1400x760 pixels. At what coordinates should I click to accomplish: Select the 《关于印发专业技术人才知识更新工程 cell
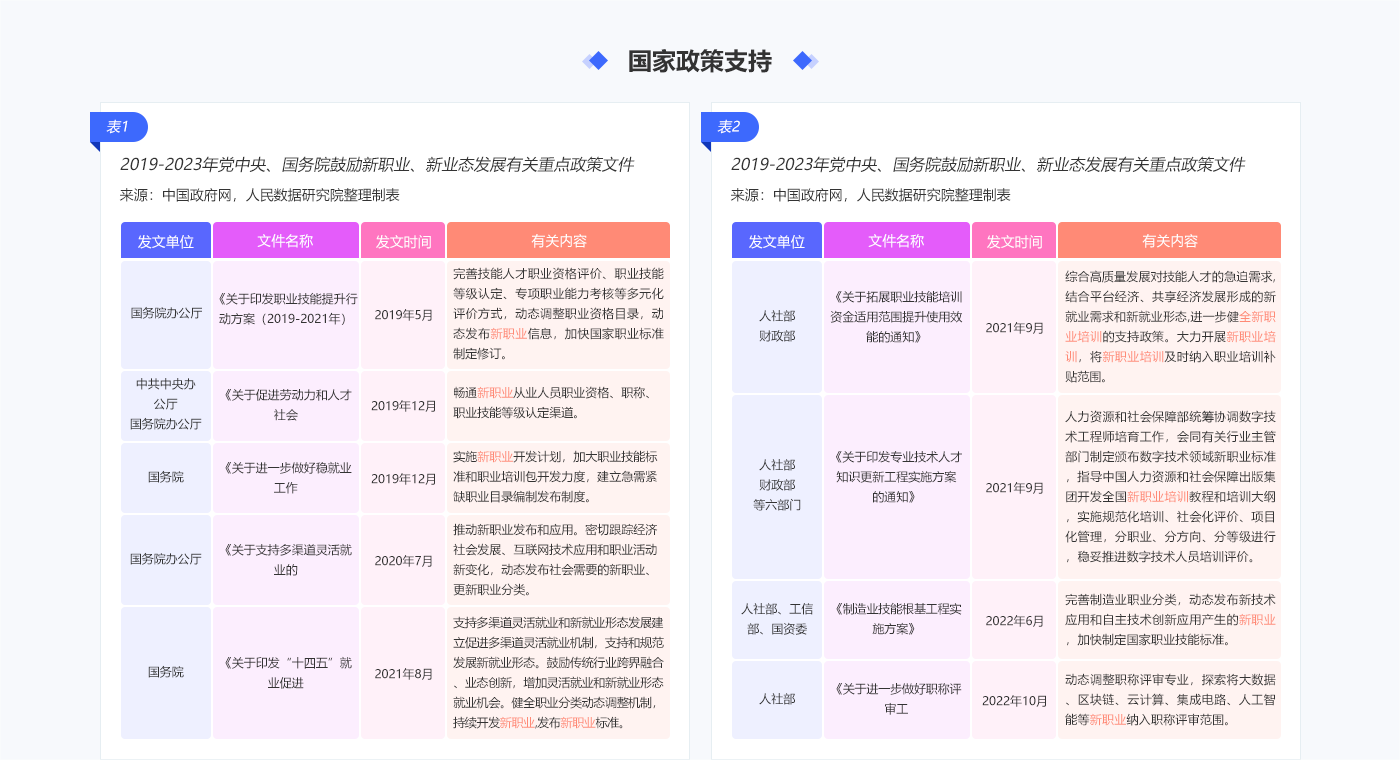click(x=897, y=486)
